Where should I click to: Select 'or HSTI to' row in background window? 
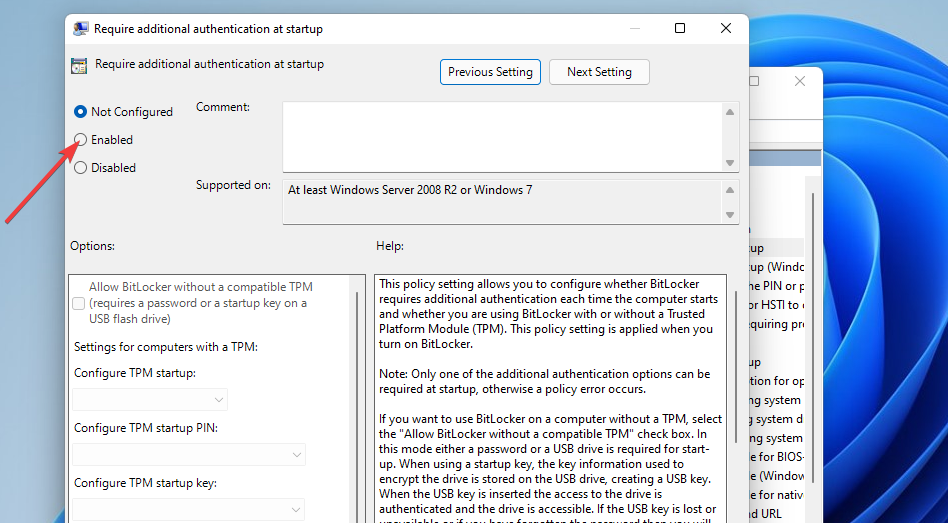[777, 305]
